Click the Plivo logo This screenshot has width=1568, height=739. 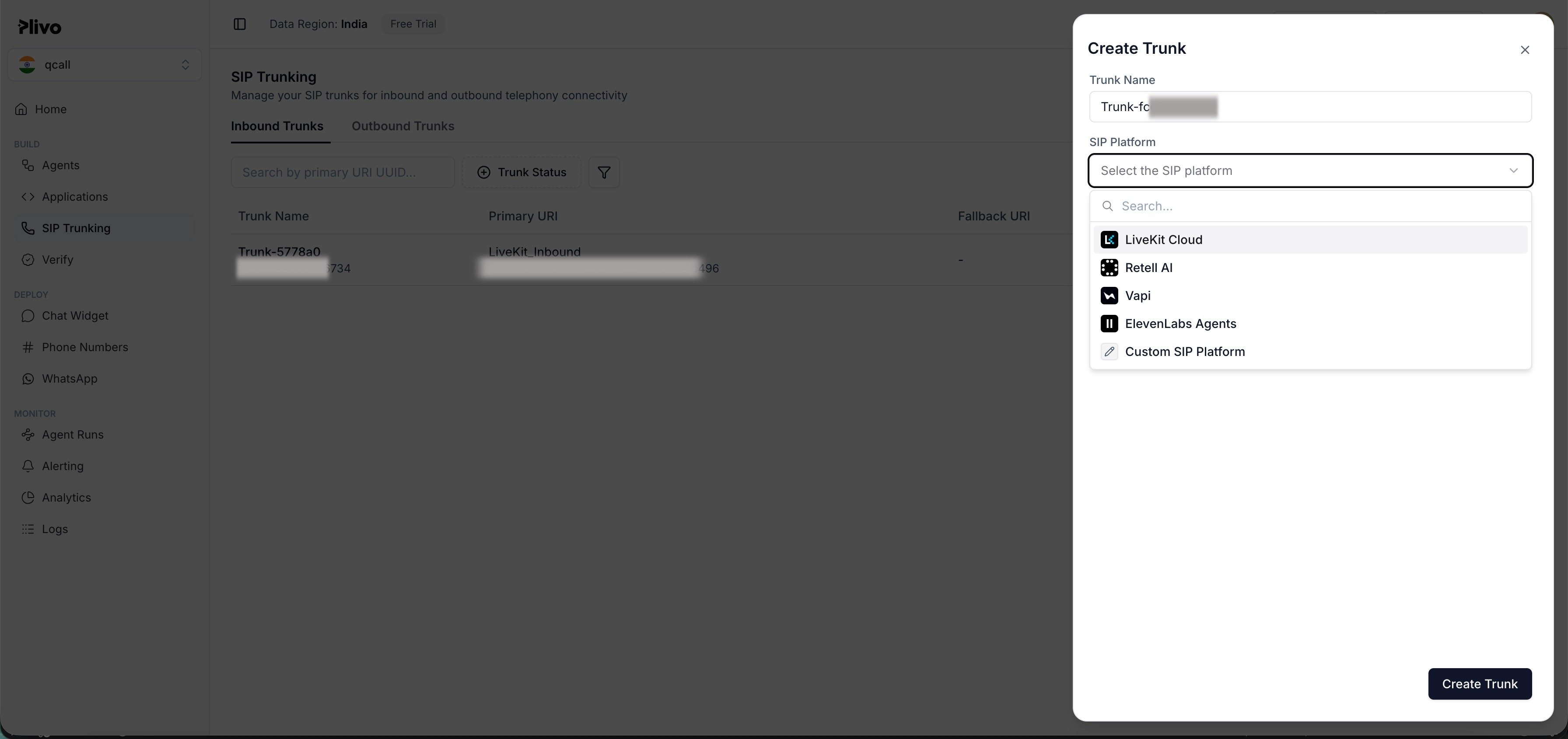39,27
